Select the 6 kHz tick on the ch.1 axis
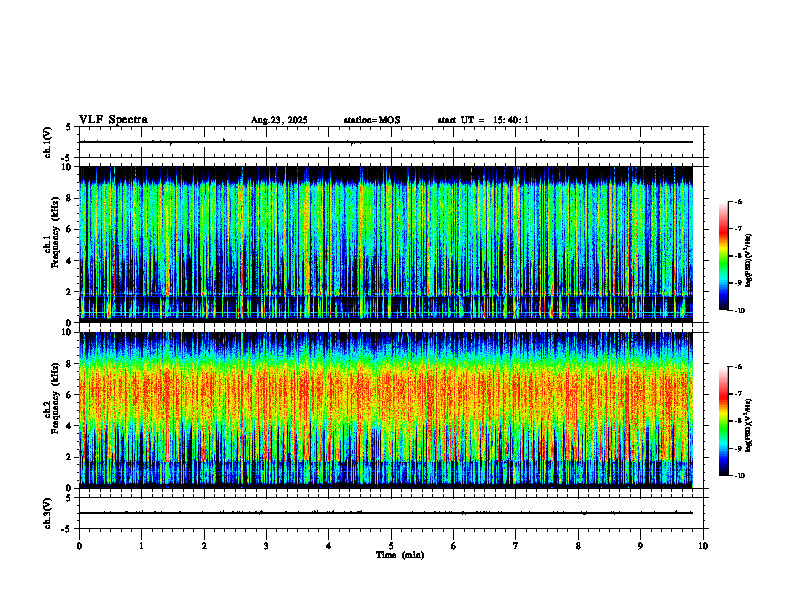Screen dimensions: 792x612 click(x=70, y=229)
